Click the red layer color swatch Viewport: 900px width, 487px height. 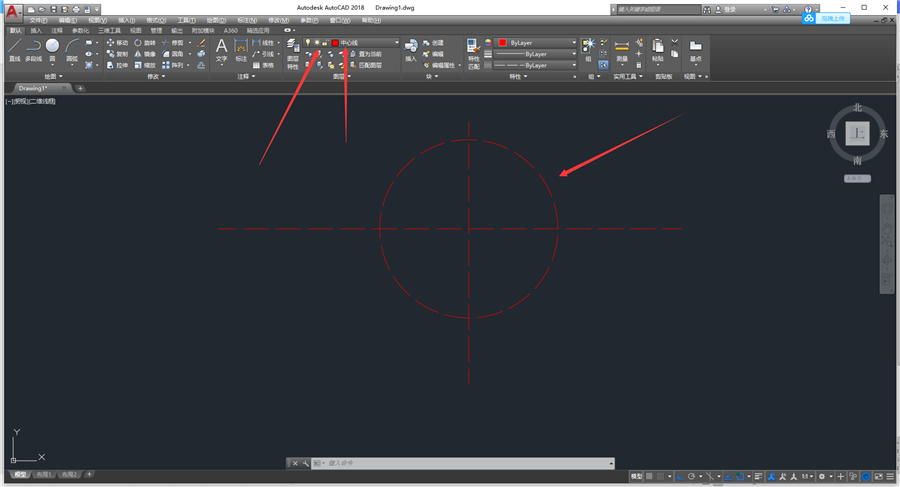point(335,42)
